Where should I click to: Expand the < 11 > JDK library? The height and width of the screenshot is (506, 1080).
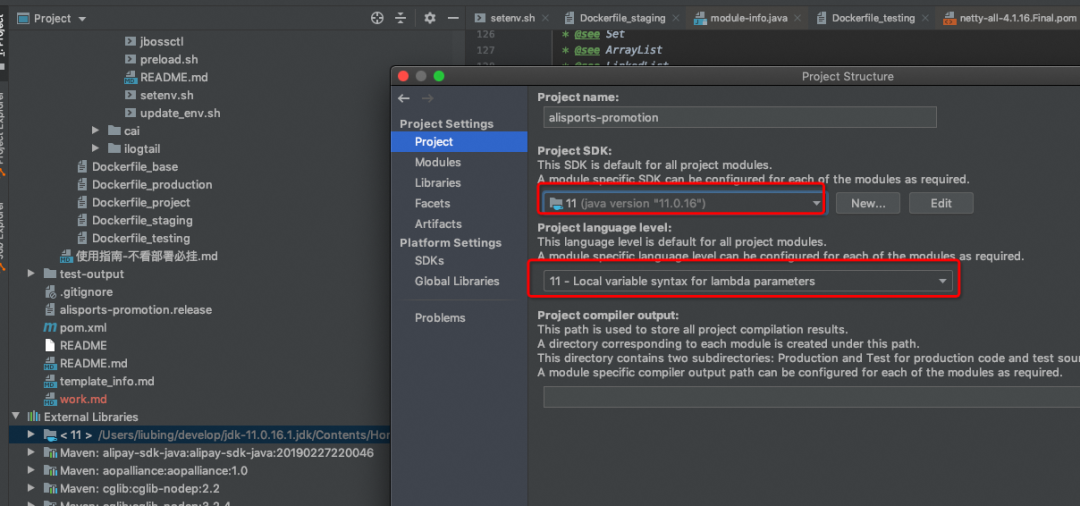point(31,435)
